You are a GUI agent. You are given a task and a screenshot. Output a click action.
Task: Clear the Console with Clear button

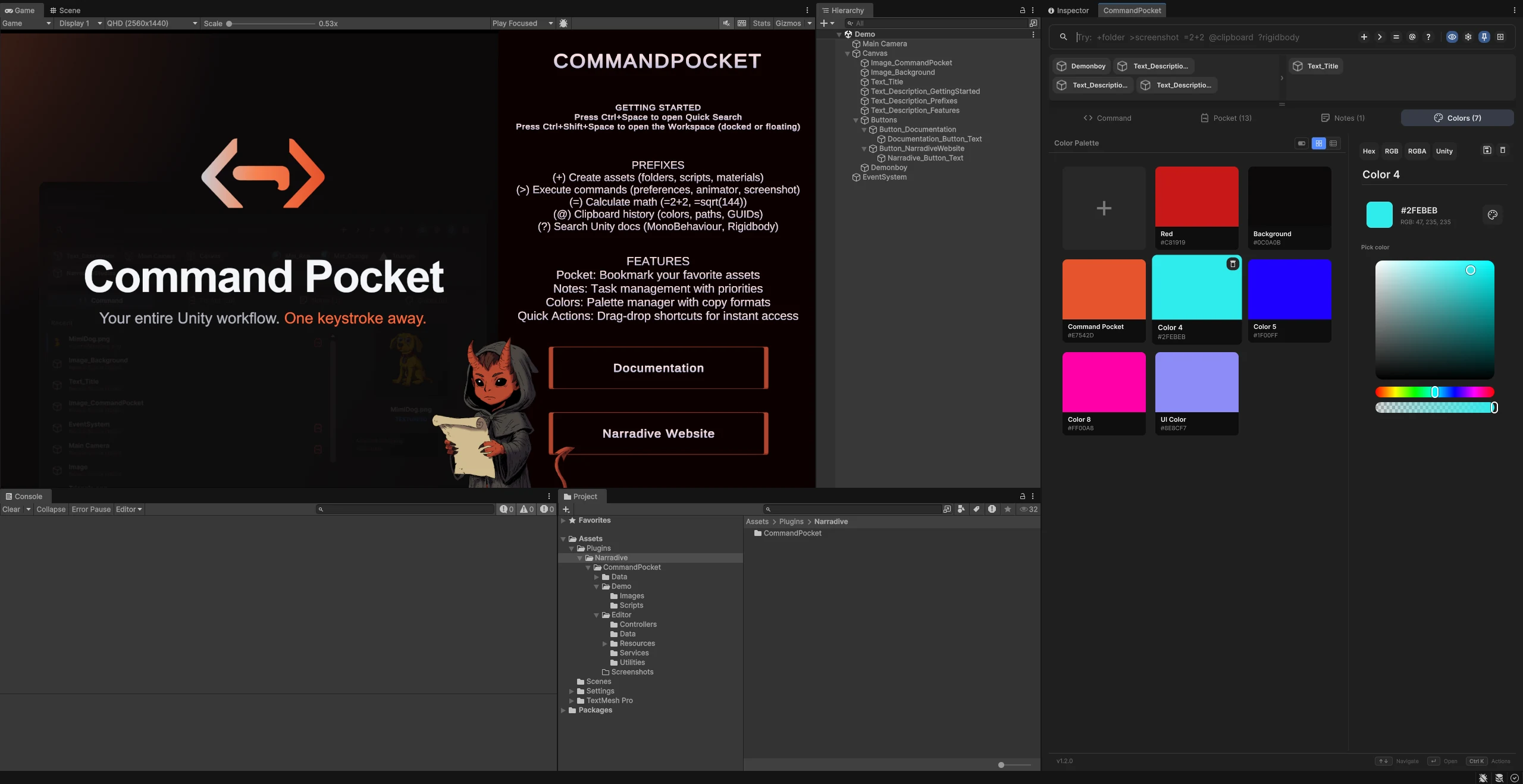pyautogui.click(x=11, y=509)
